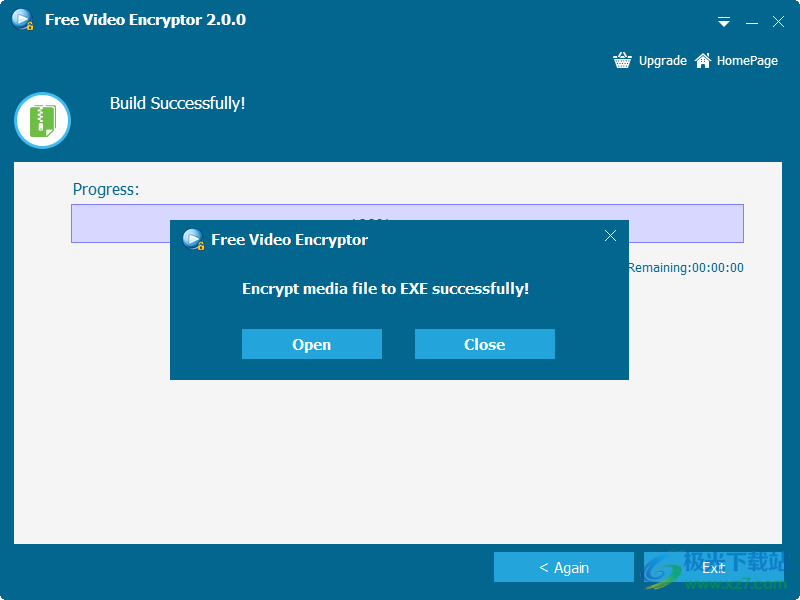Dismiss the dialog with the Close button
This screenshot has height=600, width=800.
(x=484, y=344)
